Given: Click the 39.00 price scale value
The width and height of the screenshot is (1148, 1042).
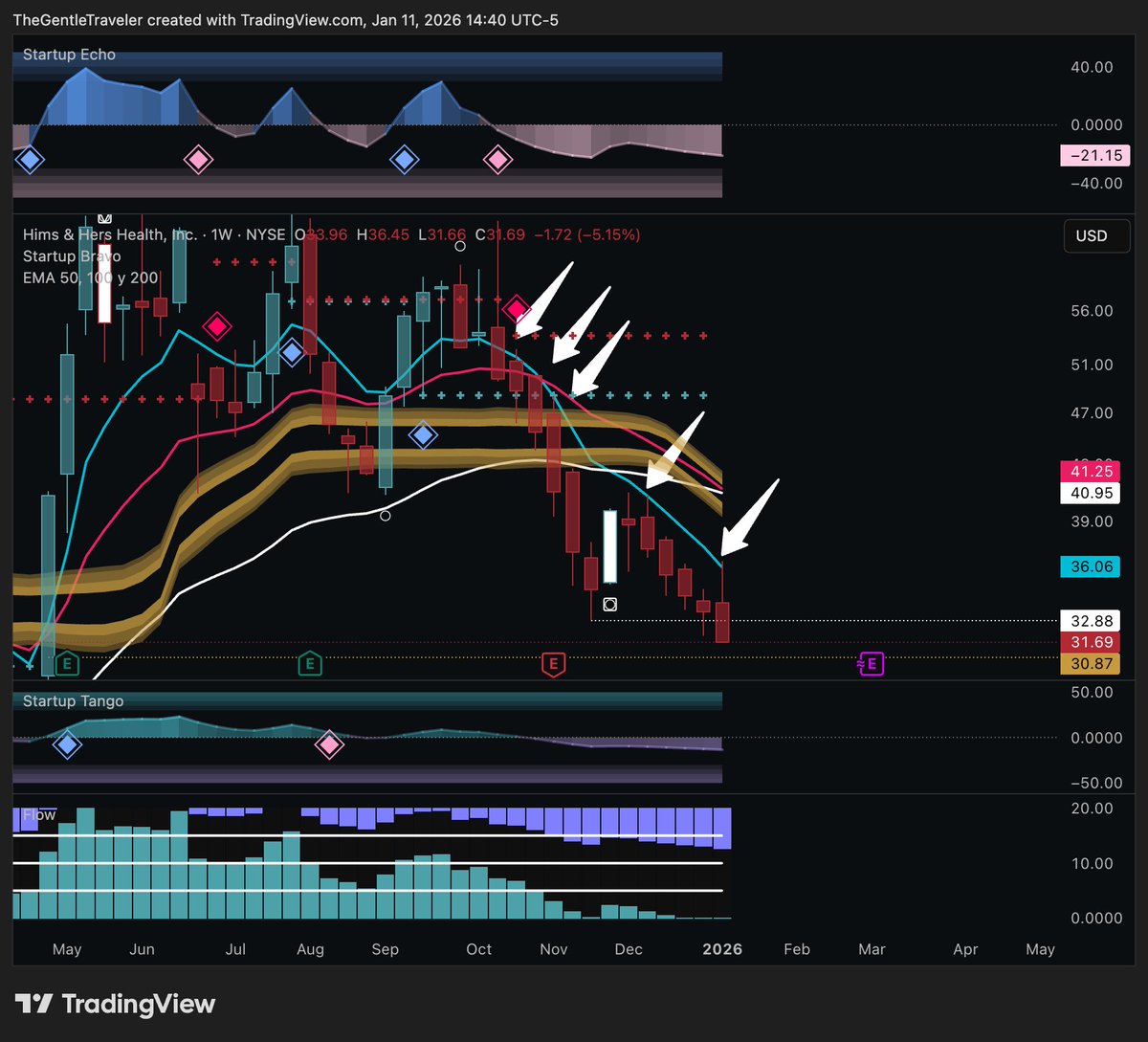Looking at the screenshot, I should pos(1091,521).
